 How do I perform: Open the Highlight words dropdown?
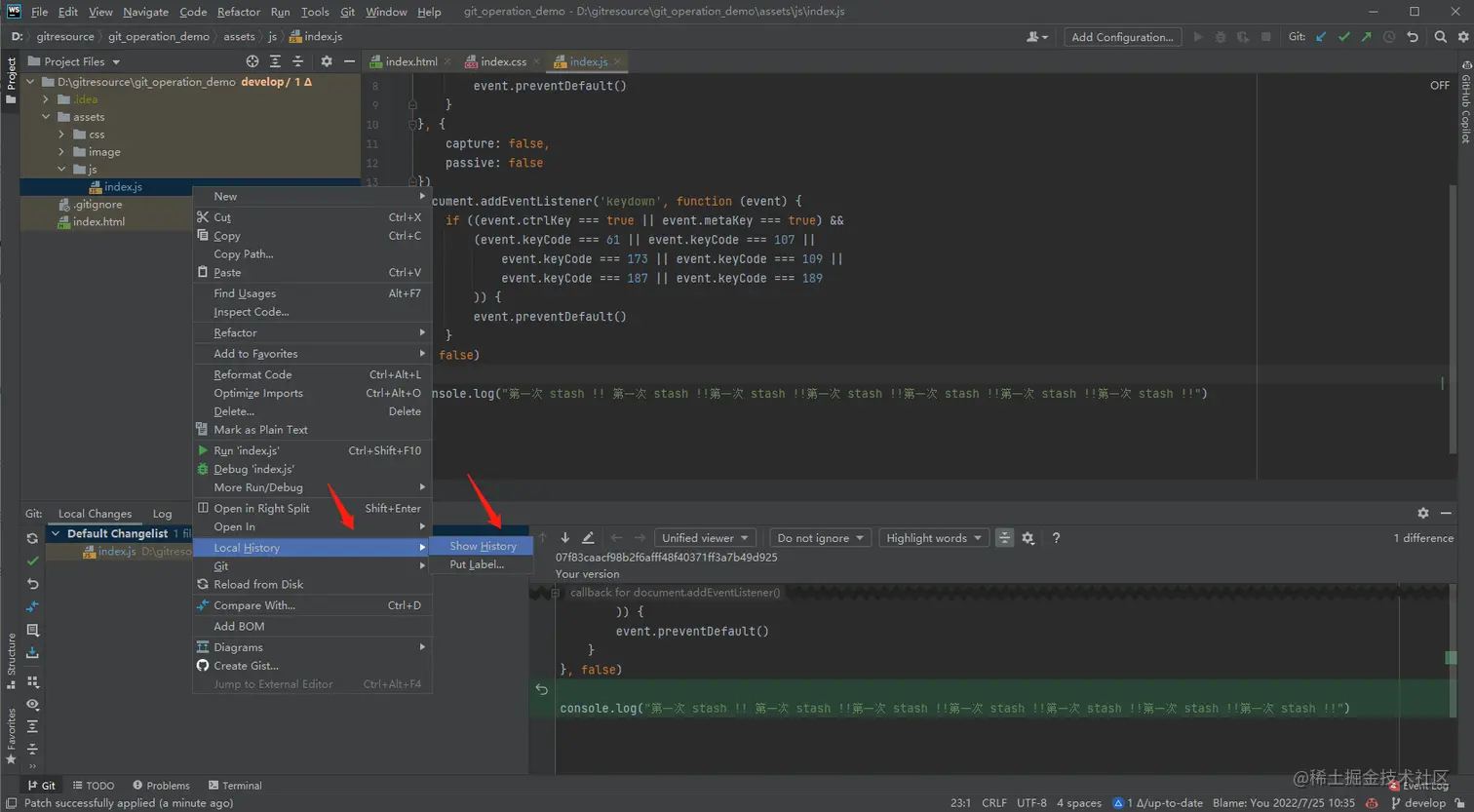coord(933,538)
